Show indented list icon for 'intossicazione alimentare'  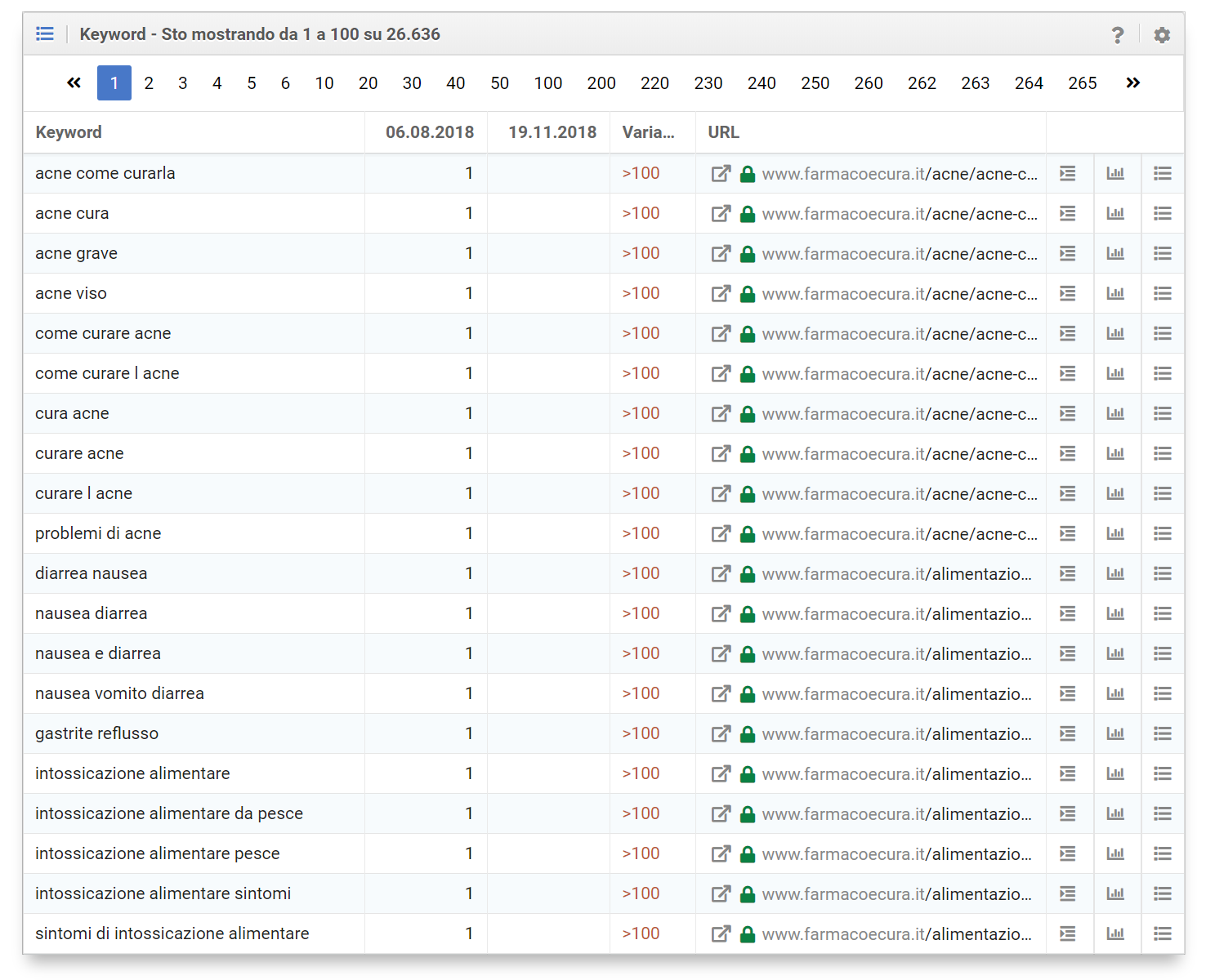point(1067,773)
